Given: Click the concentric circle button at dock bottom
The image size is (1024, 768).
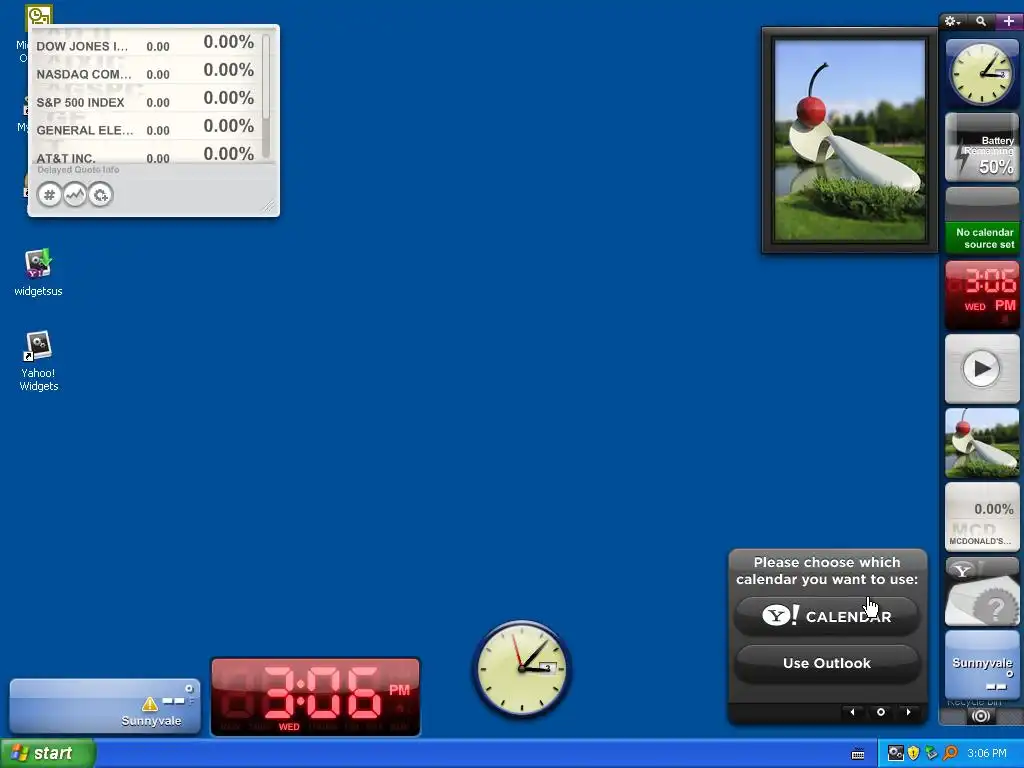Looking at the screenshot, I should tap(981, 716).
